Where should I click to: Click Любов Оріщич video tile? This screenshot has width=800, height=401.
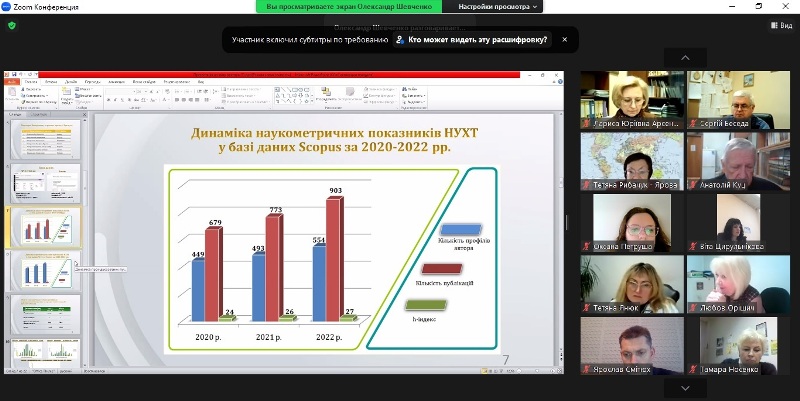tap(738, 284)
